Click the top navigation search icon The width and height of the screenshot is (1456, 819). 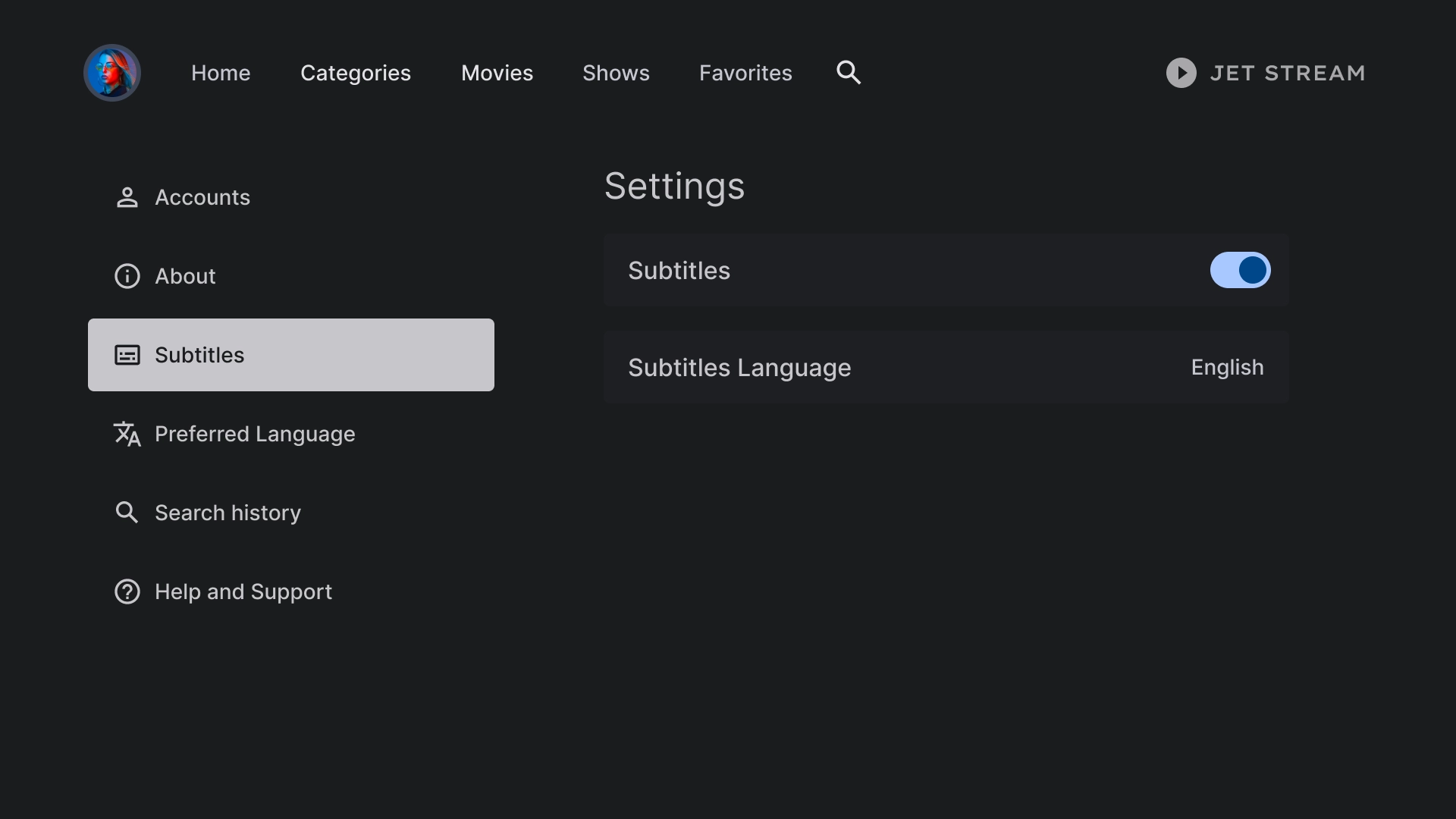click(x=848, y=72)
